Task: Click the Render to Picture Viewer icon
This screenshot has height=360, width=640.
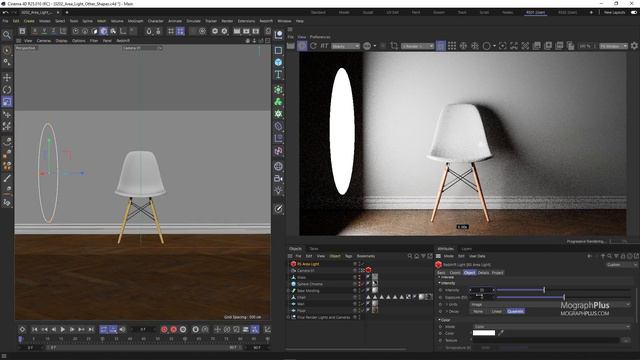Action: (x=246, y=31)
